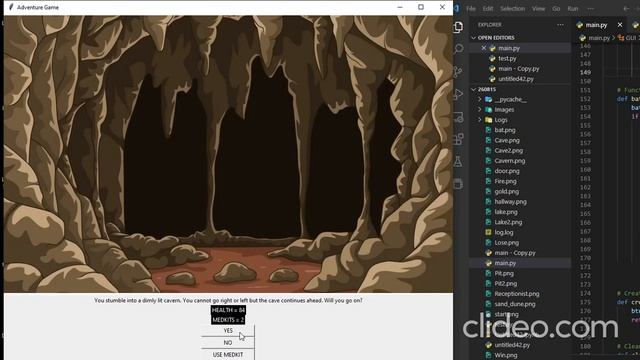This screenshot has width=640, height=360.
Task: Click the Adventure Game feather window icon
Action: pyautogui.click(x=11, y=7)
